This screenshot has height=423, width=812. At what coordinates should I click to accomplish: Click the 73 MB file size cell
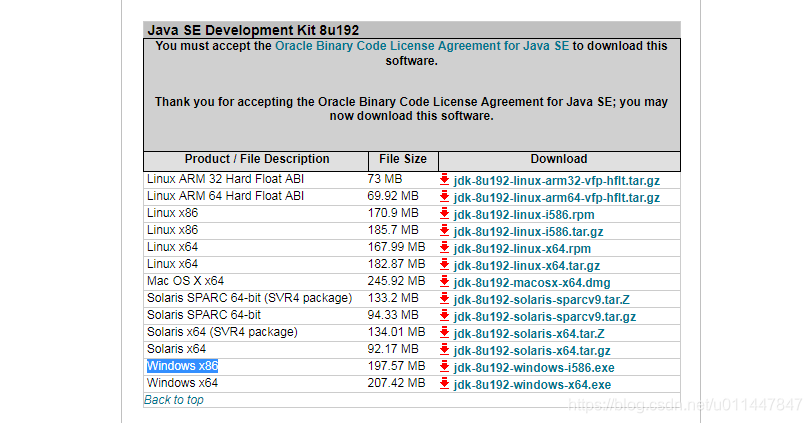pyautogui.click(x=385, y=179)
